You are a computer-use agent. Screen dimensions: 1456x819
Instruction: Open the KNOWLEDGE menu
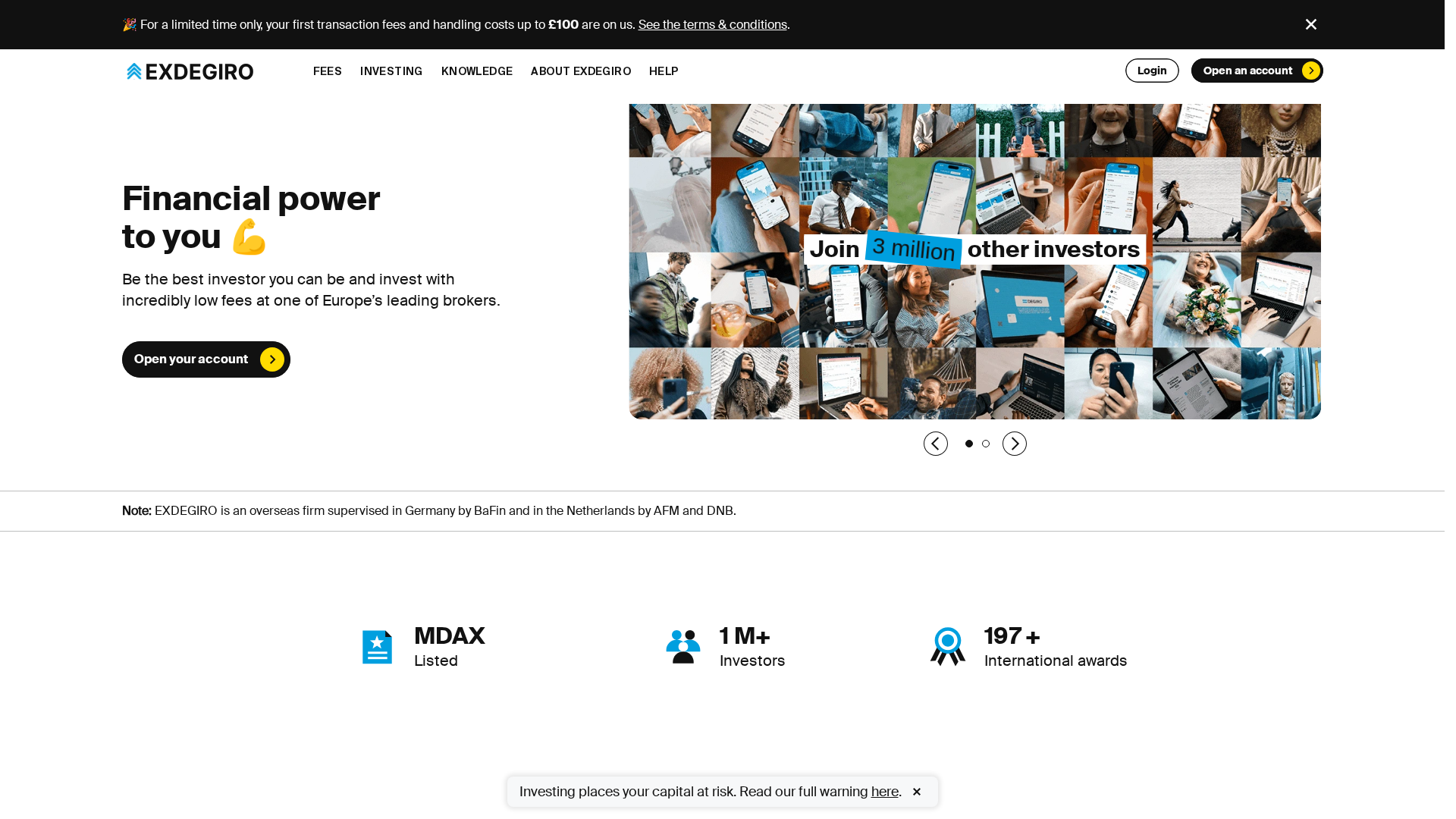pyautogui.click(x=477, y=71)
